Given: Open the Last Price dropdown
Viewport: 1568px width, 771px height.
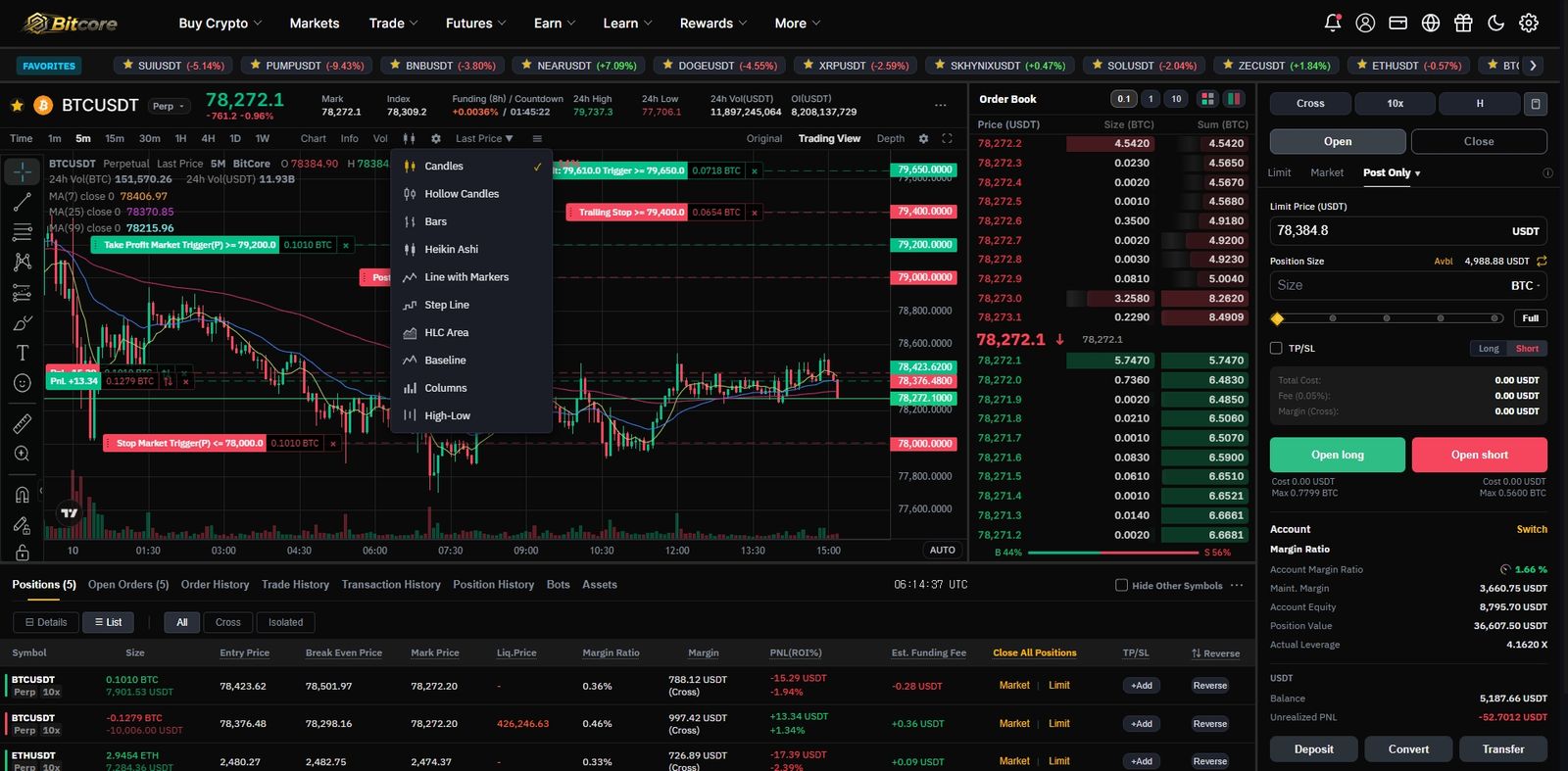Looking at the screenshot, I should (484, 139).
